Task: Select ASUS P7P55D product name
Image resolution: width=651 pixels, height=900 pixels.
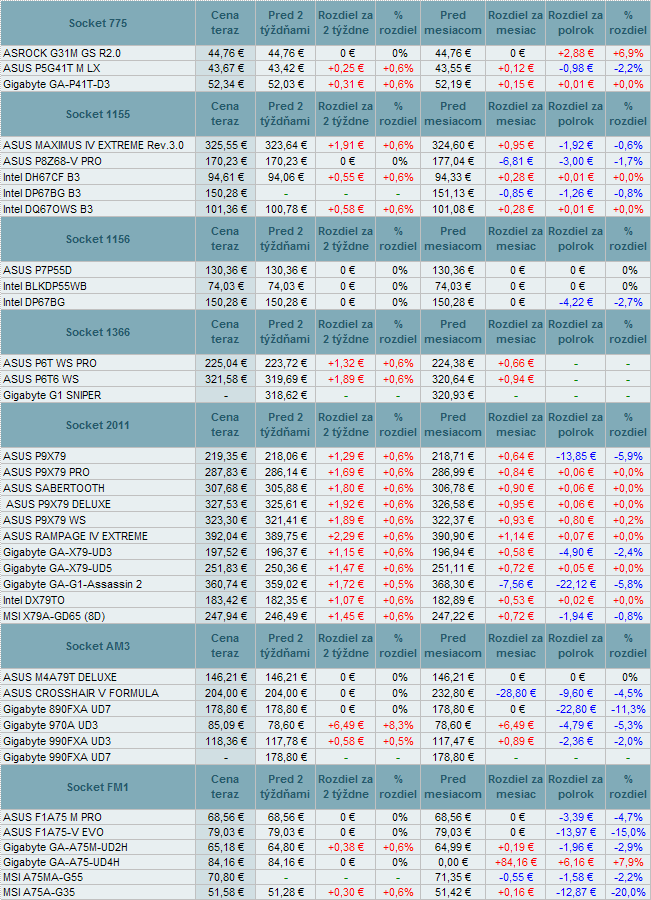Action: tap(37, 270)
